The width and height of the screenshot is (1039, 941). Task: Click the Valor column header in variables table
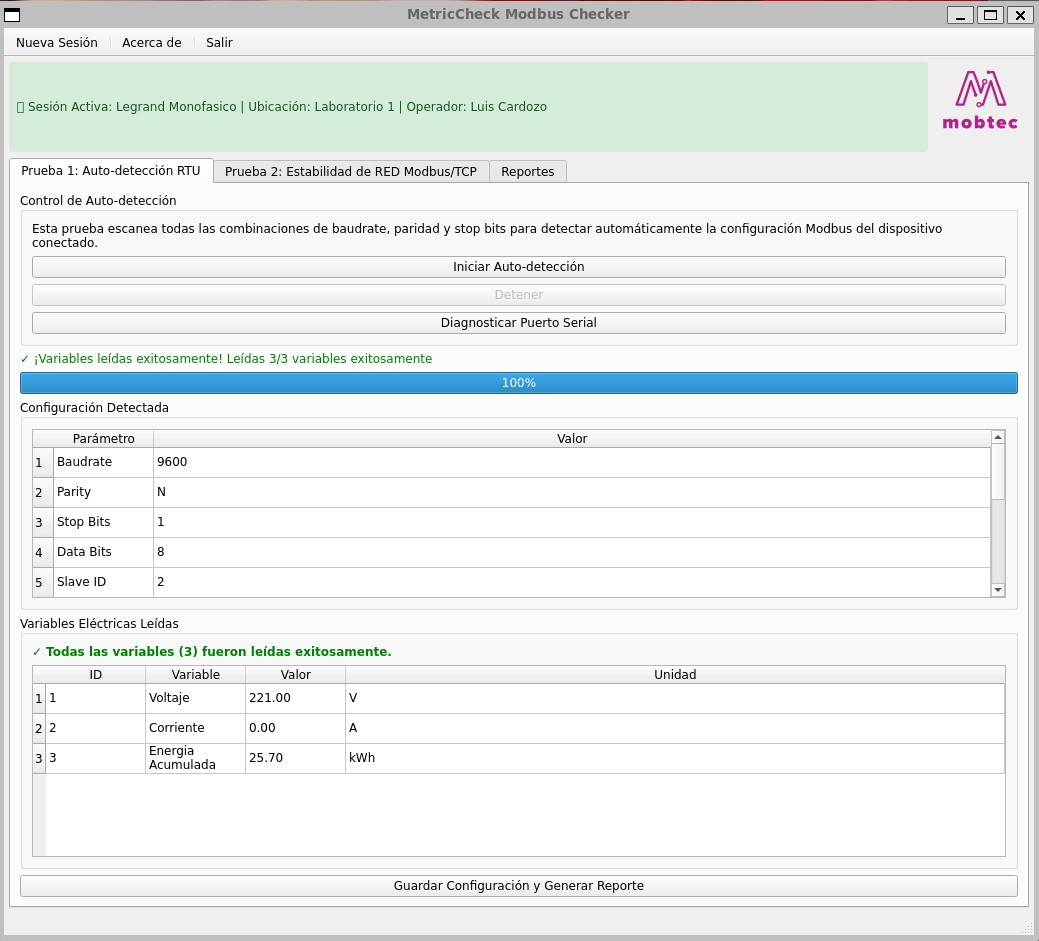(x=295, y=675)
